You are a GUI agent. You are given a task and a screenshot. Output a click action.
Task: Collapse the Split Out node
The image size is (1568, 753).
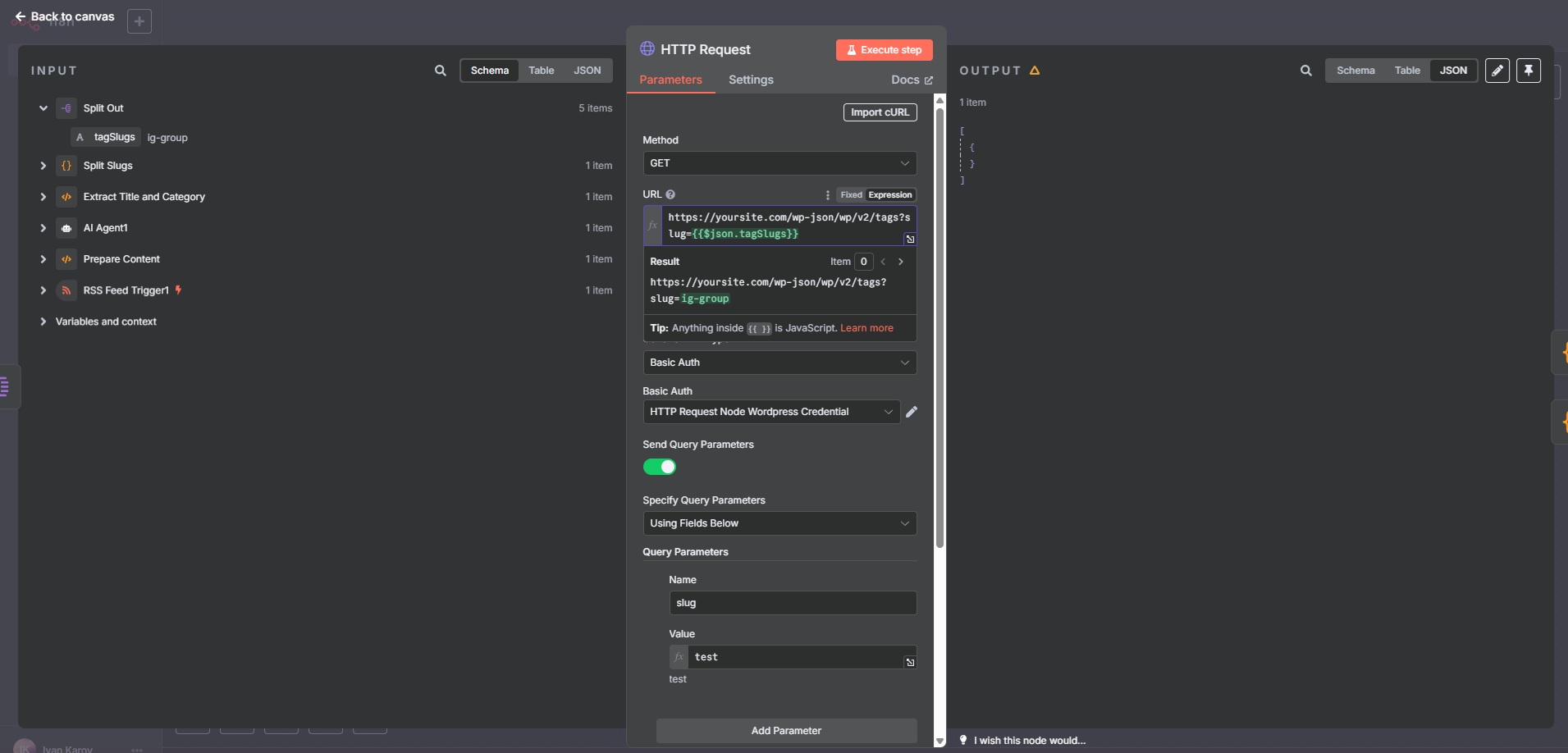43,108
